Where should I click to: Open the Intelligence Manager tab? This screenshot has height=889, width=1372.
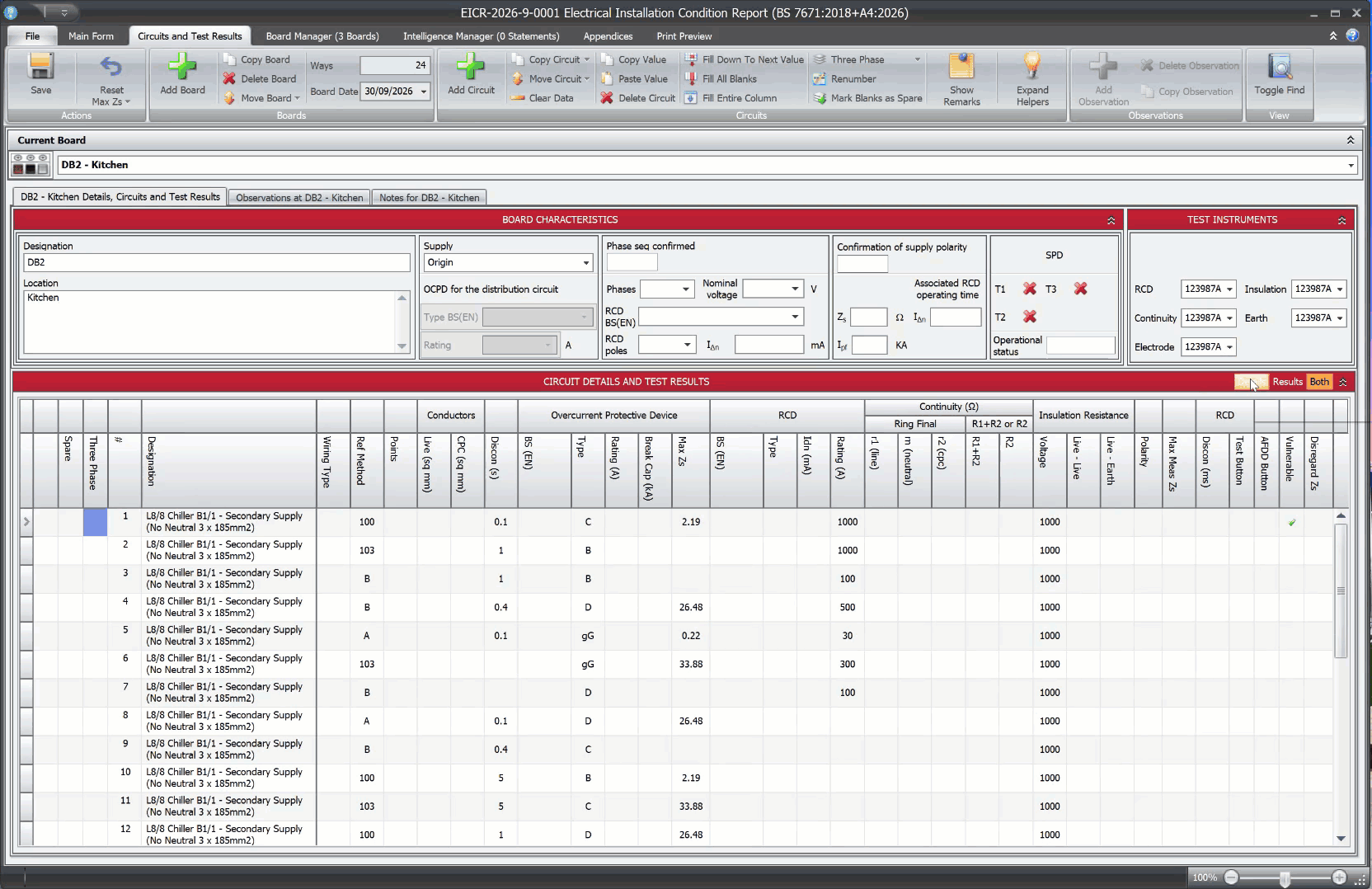pos(481,36)
